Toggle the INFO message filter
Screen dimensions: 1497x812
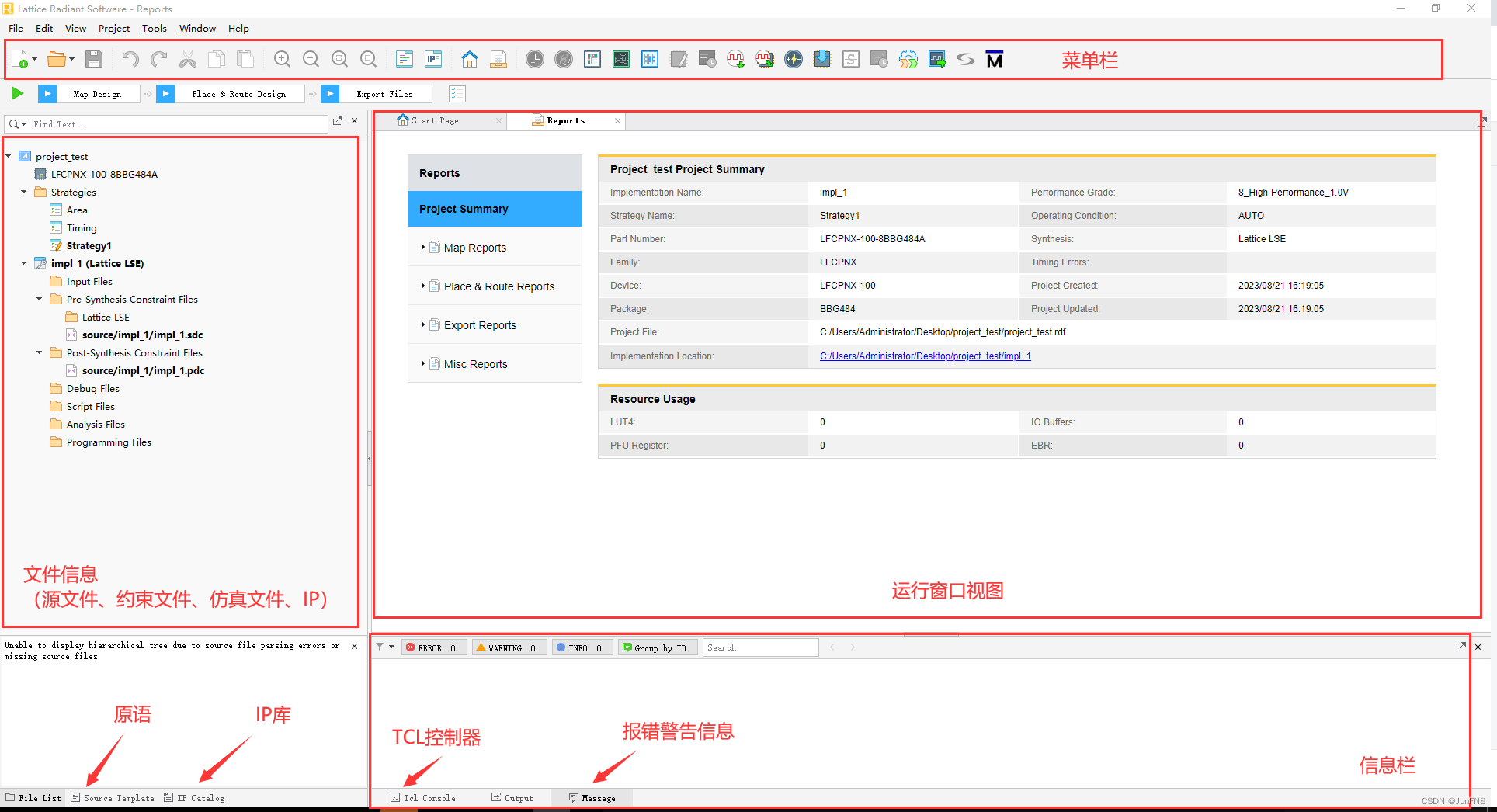(582, 647)
